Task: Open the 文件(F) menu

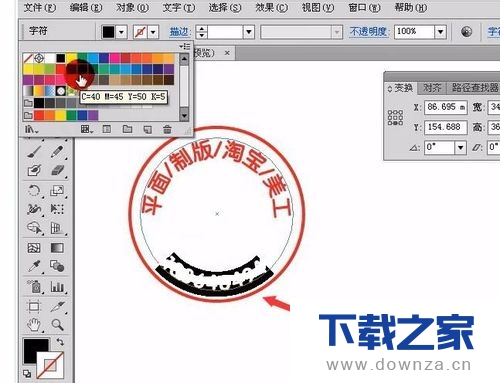Action: 40,7
